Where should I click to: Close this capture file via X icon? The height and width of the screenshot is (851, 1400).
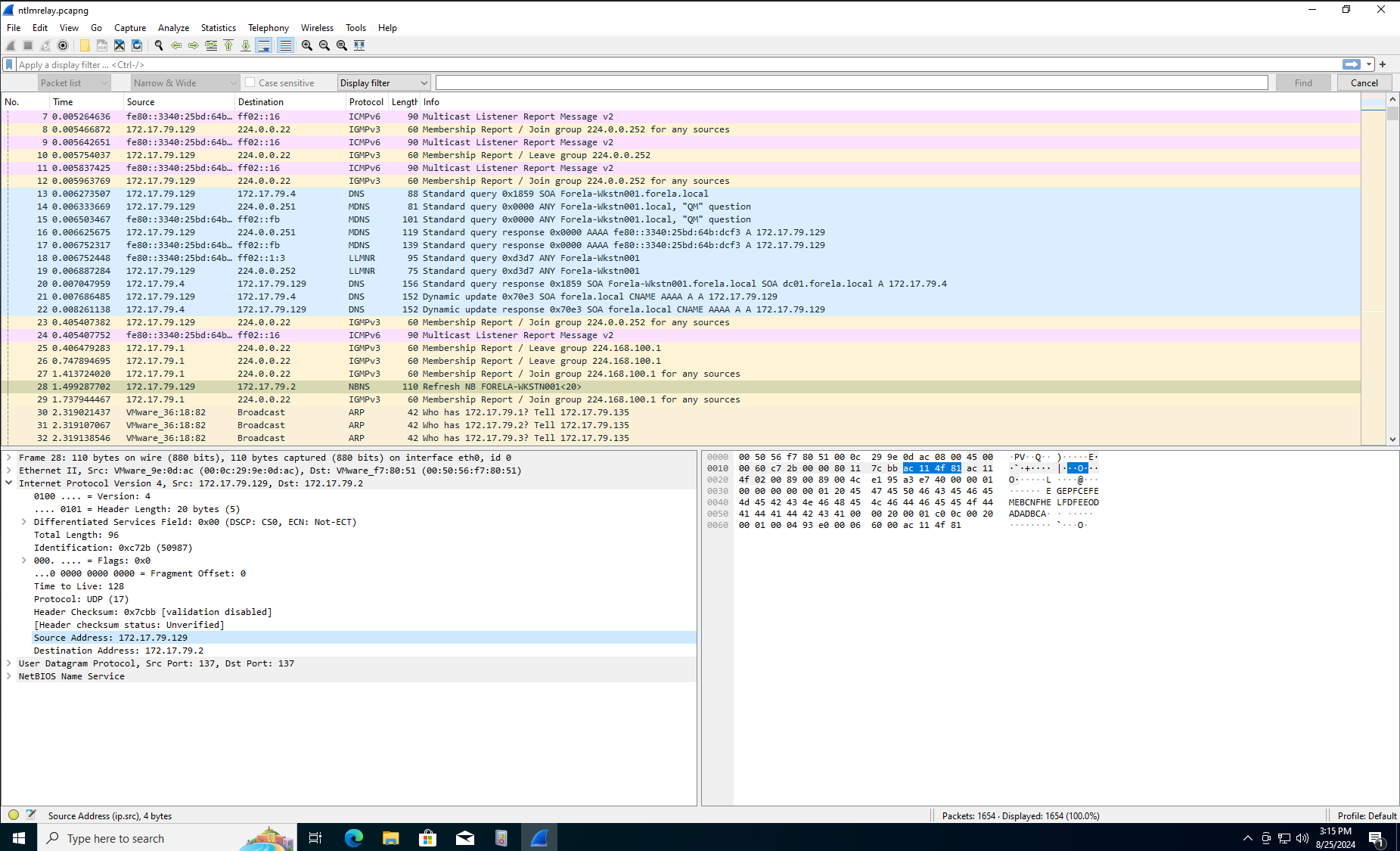pyautogui.click(x=120, y=45)
